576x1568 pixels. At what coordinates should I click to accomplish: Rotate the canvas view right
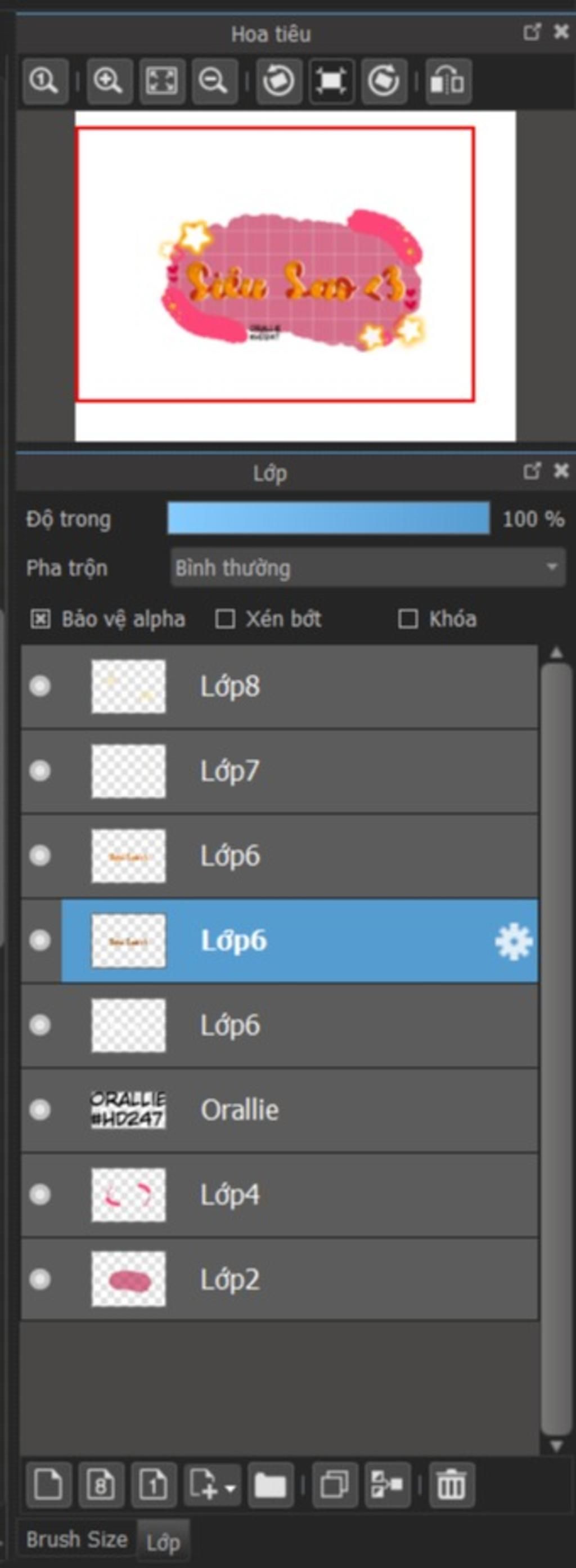pyautogui.click(x=384, y=82)
